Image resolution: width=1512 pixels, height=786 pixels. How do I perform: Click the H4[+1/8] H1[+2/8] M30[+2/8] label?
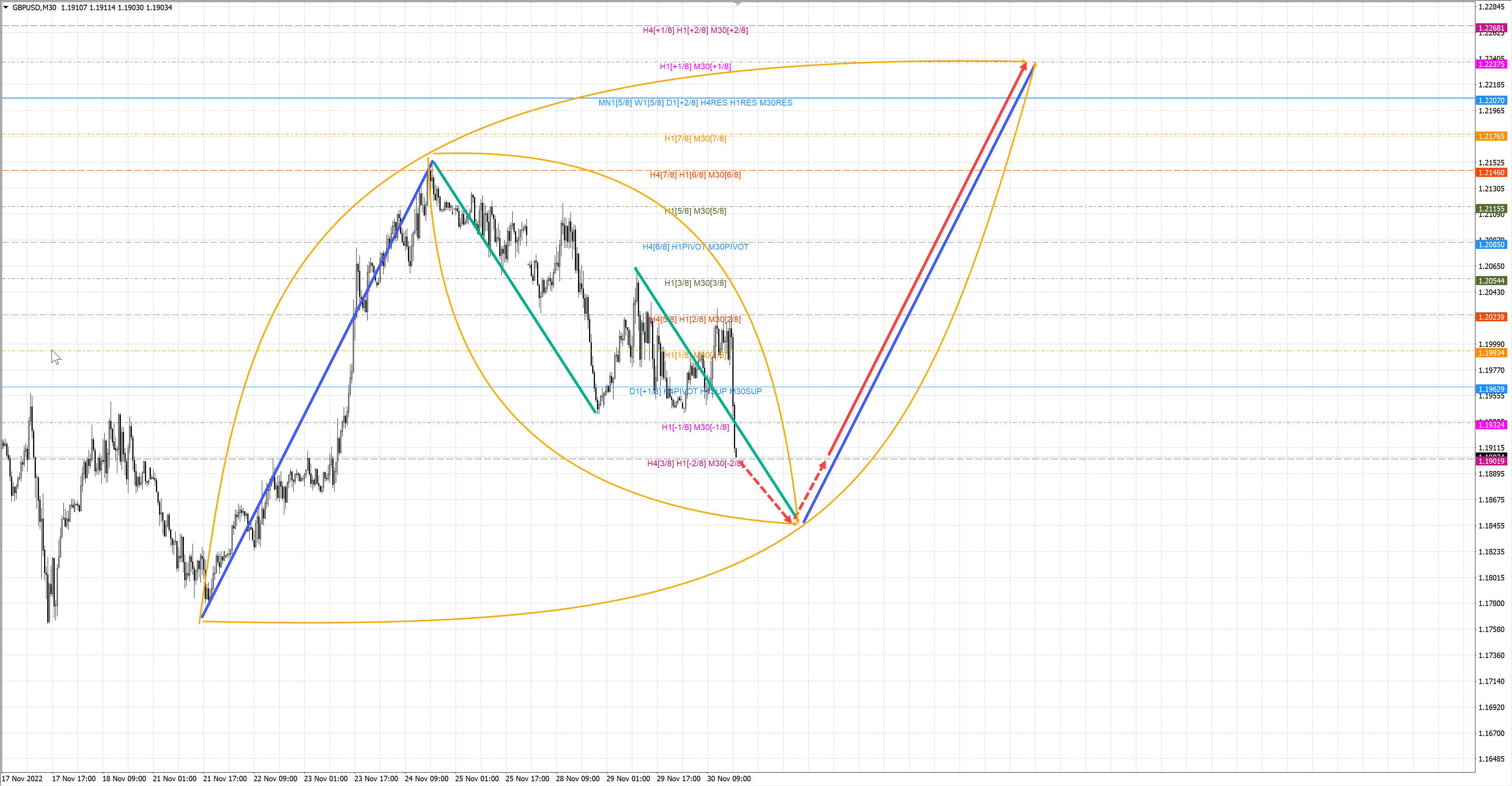click(x=695, y=30)
